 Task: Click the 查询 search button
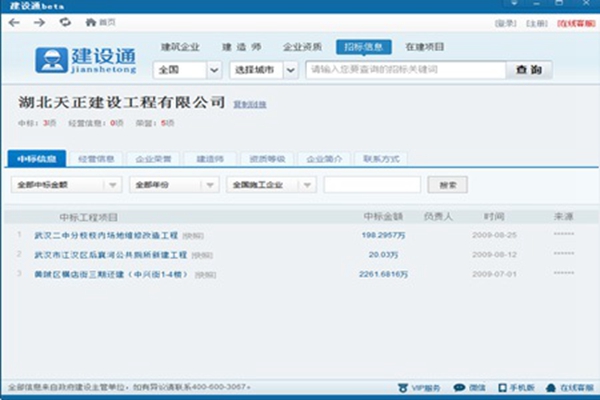pos(529,70)
